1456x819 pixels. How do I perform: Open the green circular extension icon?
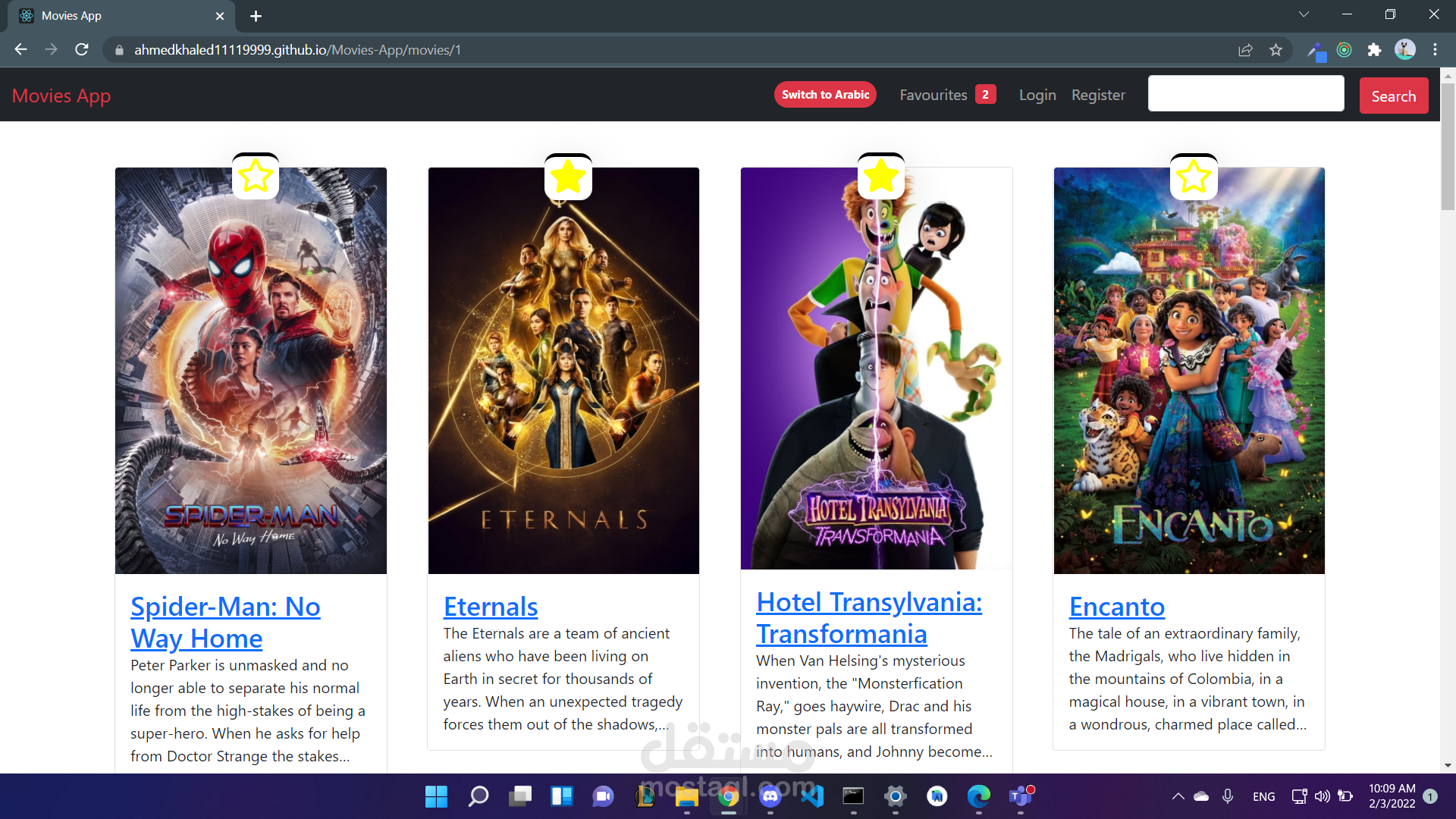click(x=1345, y=50)
